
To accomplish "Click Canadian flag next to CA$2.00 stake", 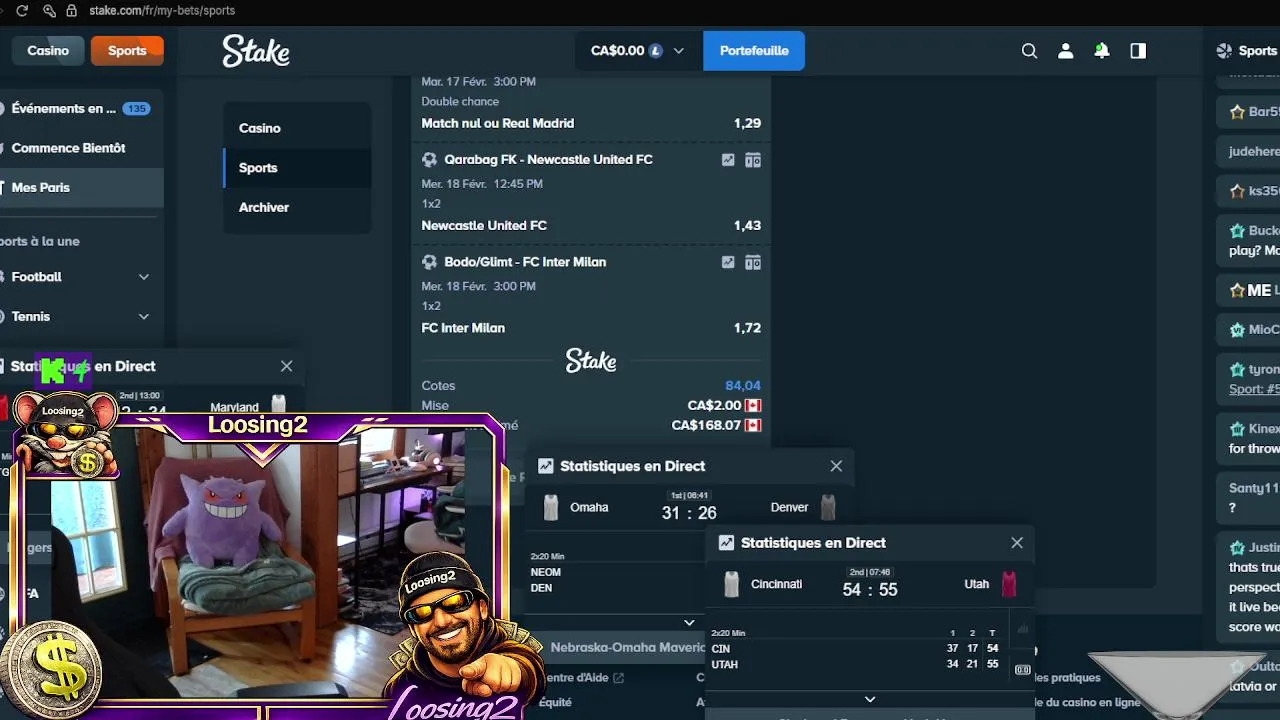I will point(753,405).
